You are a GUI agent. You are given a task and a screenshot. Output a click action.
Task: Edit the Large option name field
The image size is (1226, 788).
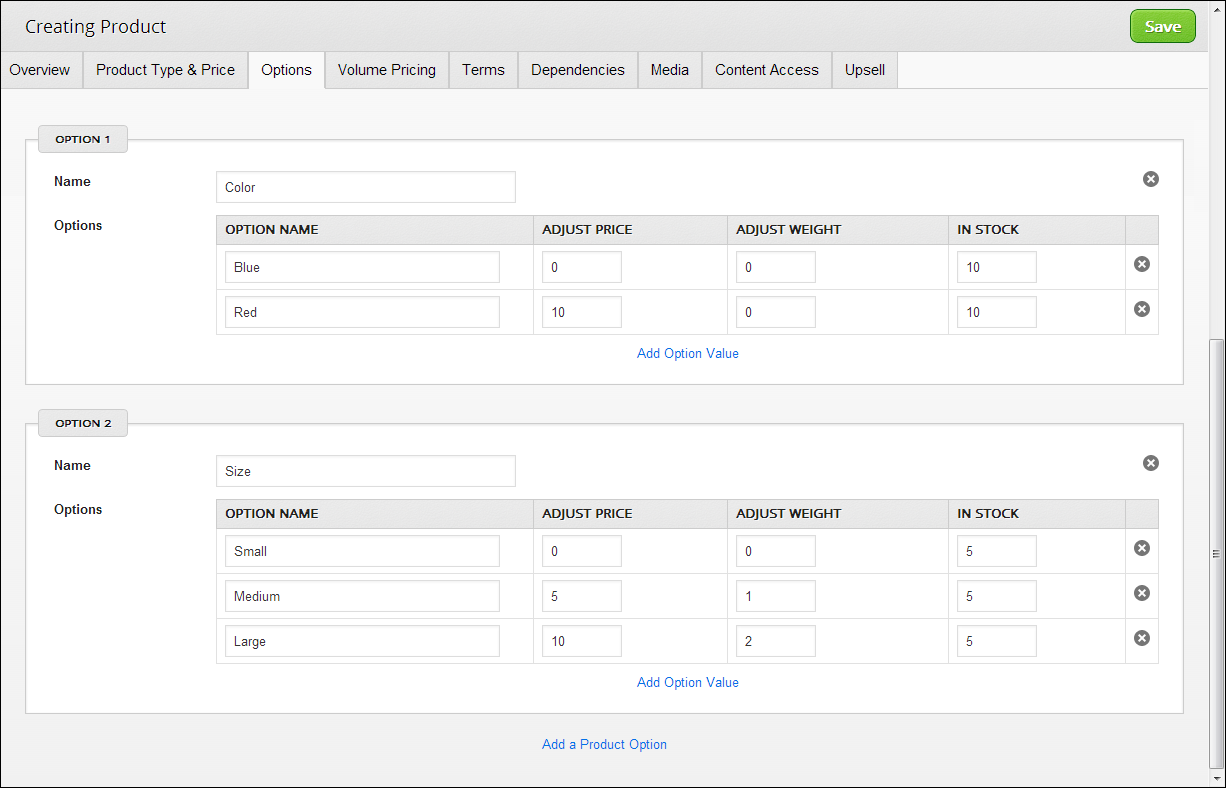click(362, 641)
